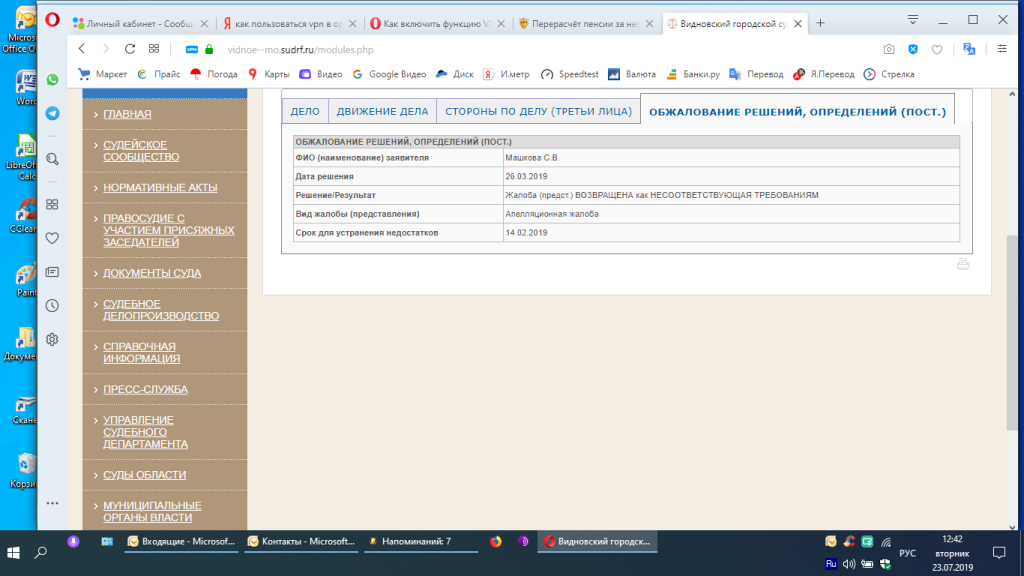Take a snapshot with the camera icon
The width and height of the screenshot is (1024, 576).
(888, 49)
